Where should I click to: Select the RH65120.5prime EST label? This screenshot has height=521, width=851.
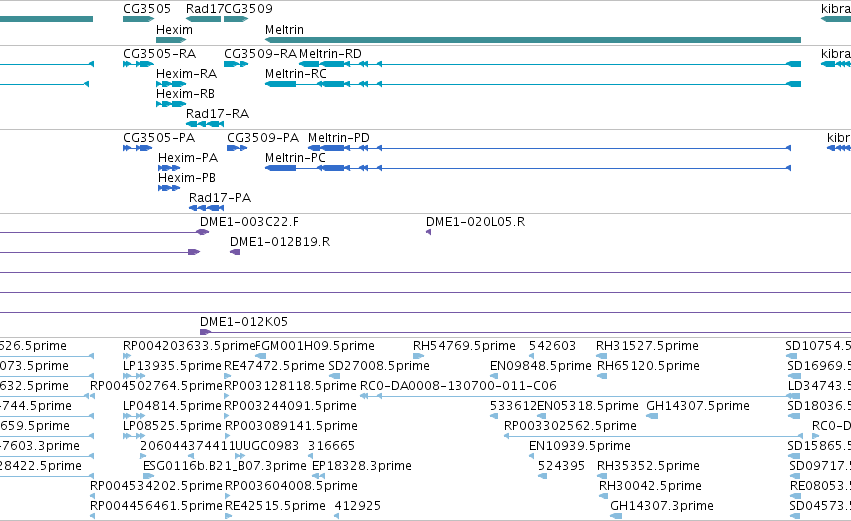(x=648, y=366)
